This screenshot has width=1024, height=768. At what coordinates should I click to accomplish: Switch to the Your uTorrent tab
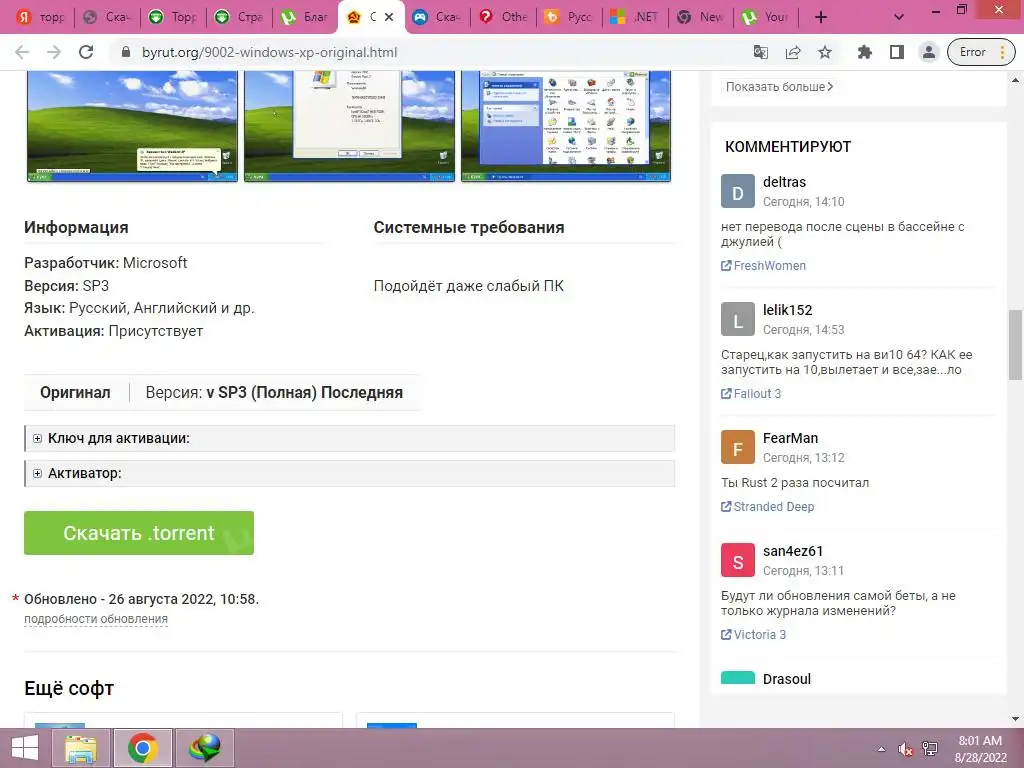[767, 17]
